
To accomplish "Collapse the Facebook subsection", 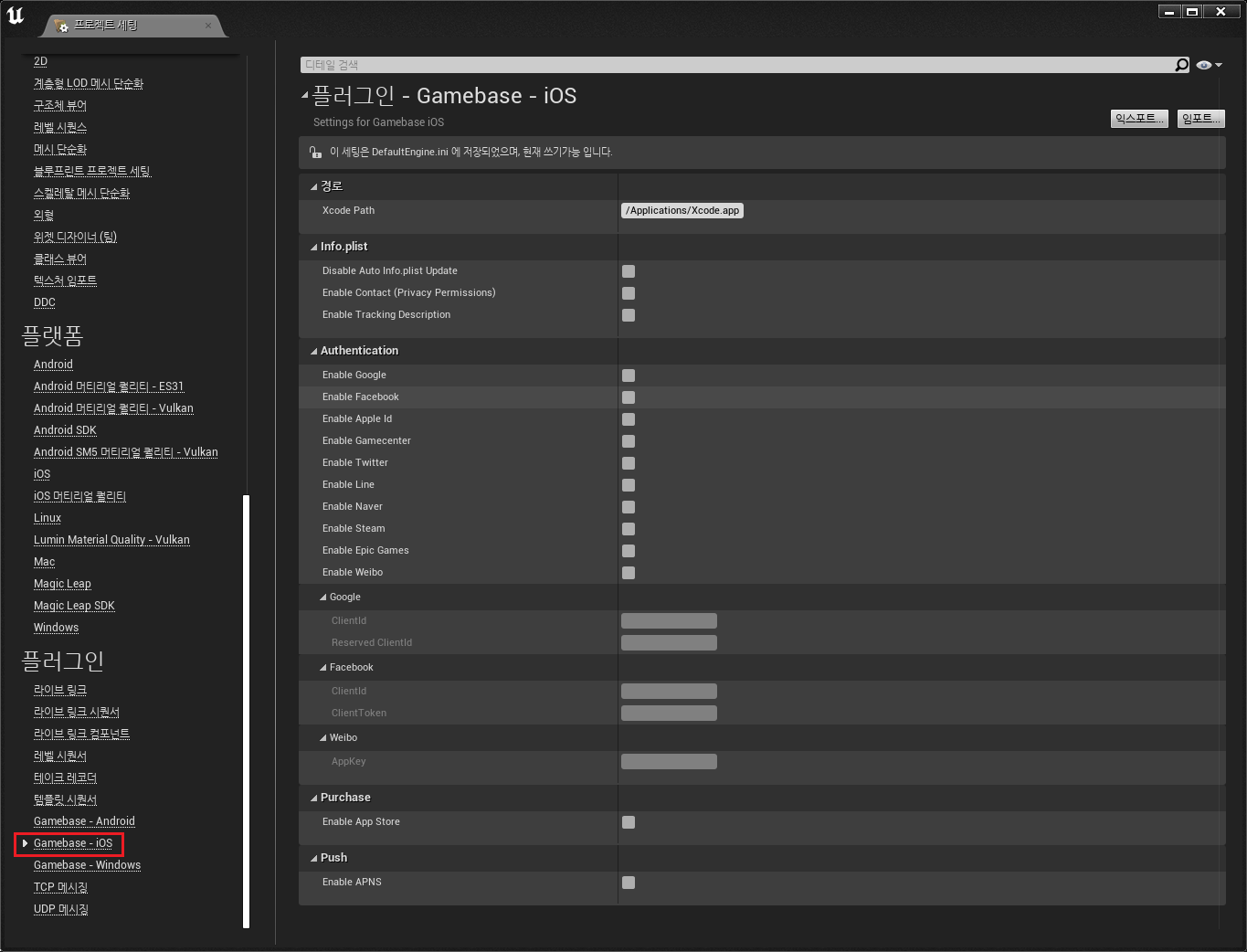I will click(322, 668).
